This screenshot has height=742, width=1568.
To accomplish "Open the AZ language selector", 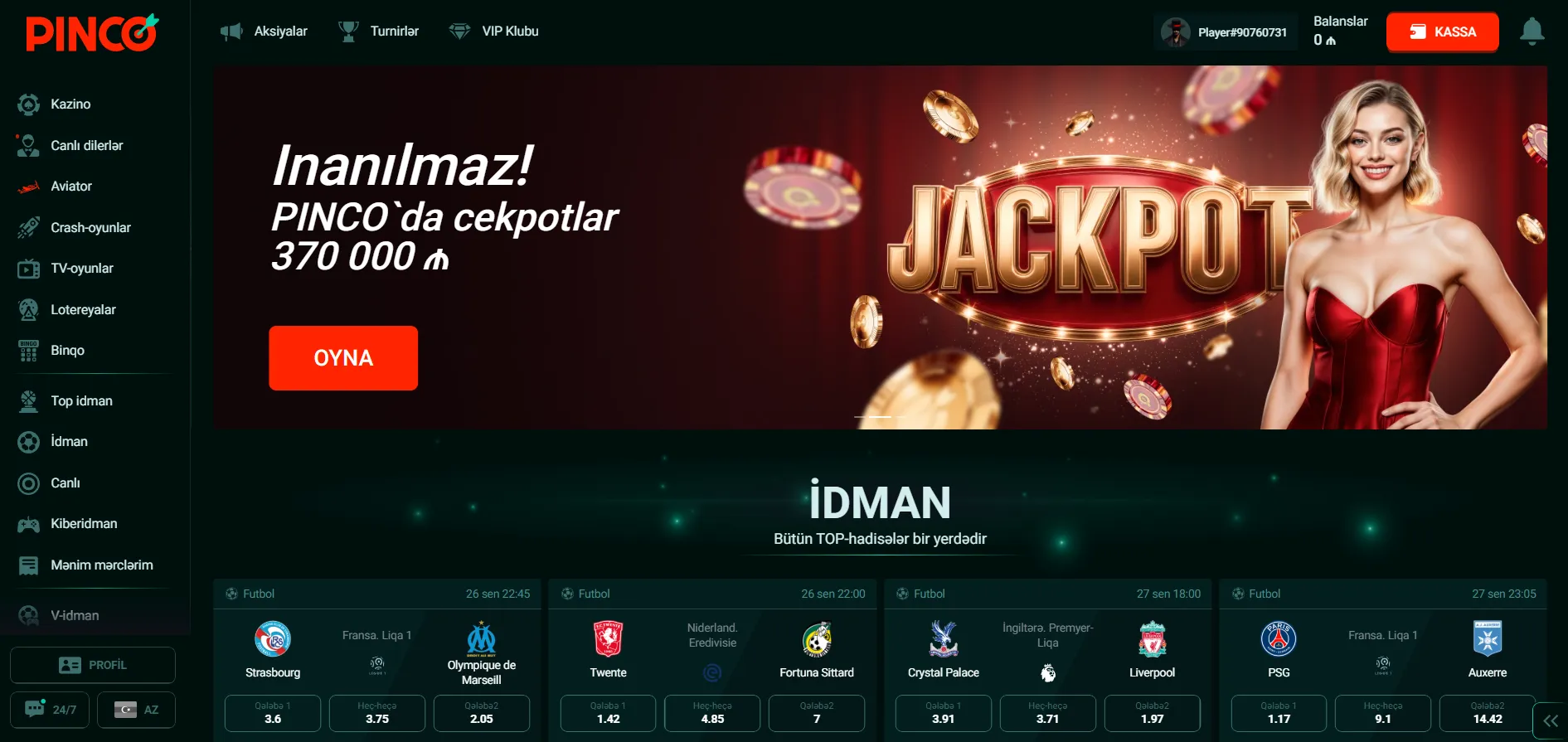I will (x=136, y=710).
